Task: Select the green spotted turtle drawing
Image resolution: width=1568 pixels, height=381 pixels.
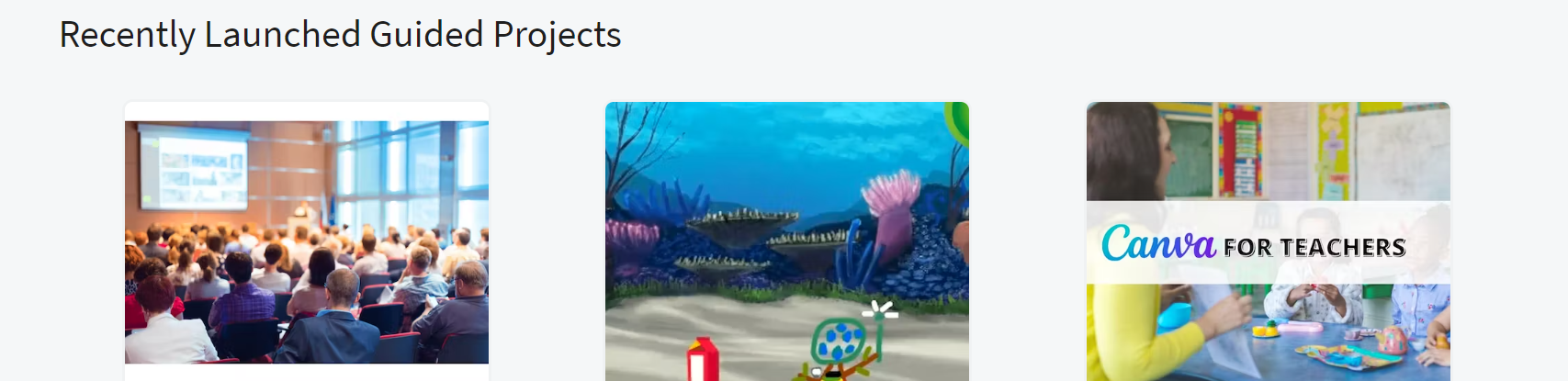Action: coord(842,347)
